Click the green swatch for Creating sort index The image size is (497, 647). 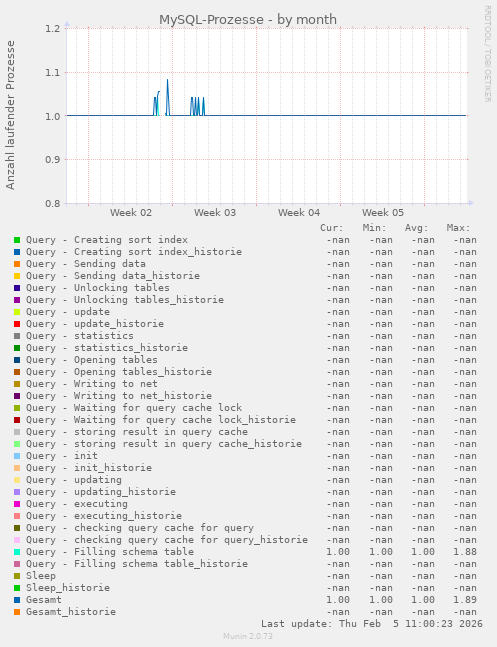tap(17, 240)
